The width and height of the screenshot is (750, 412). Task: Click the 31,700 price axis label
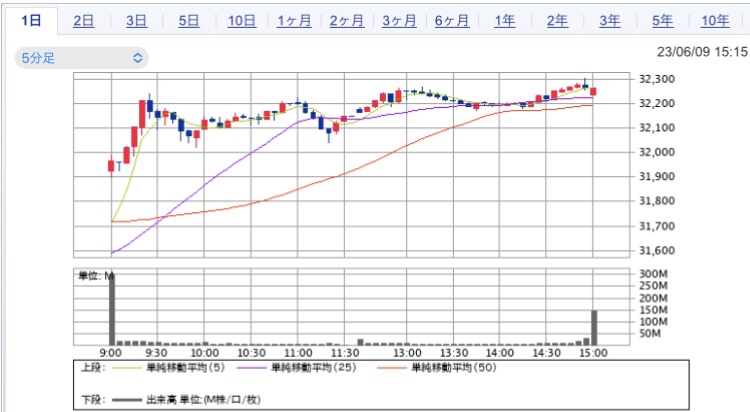tap(657, 226)
